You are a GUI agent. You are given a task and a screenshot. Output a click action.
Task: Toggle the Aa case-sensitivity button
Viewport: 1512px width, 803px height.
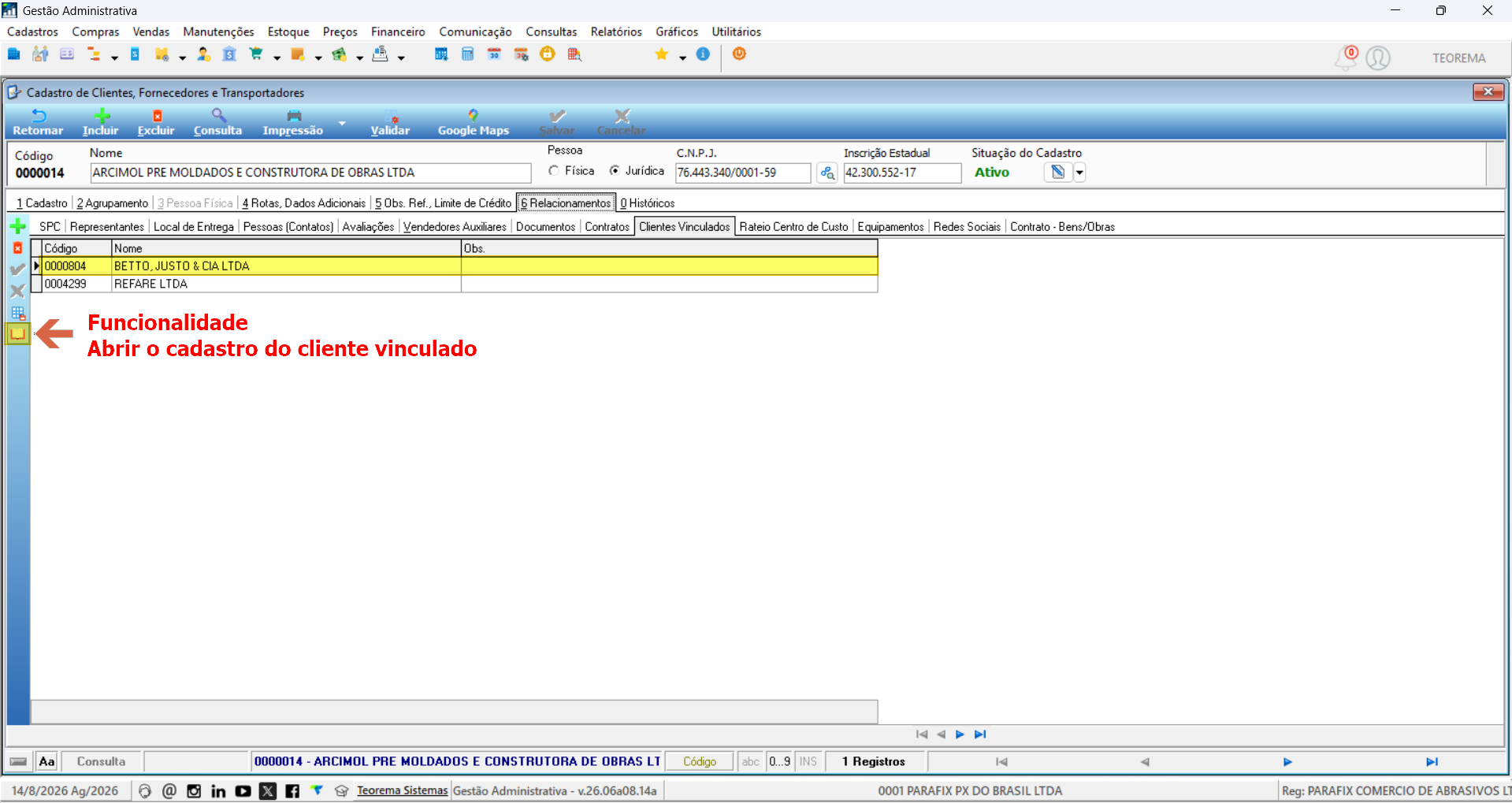[x=47, y=761]
